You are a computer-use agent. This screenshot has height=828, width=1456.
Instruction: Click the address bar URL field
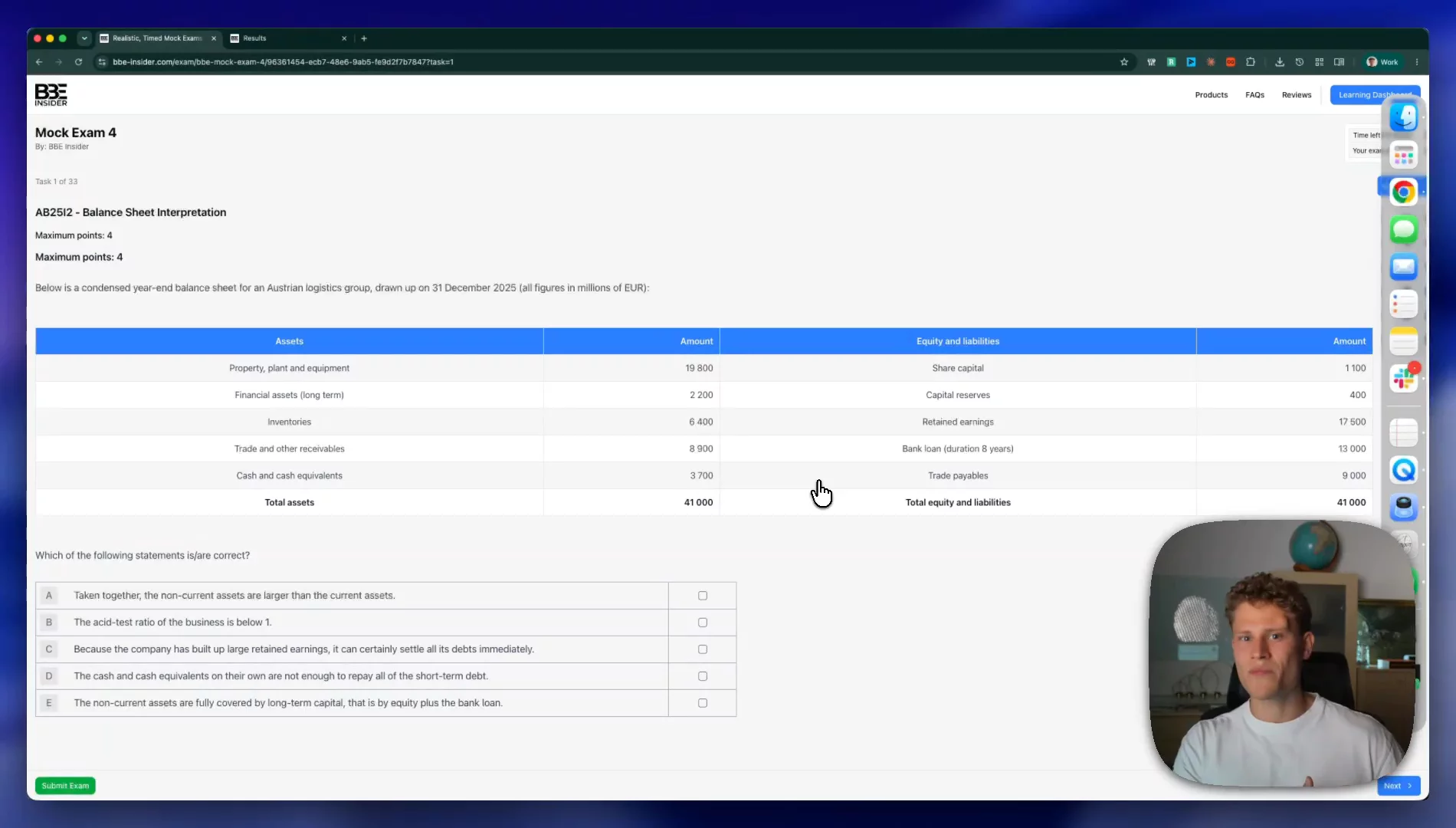[605, 62]
